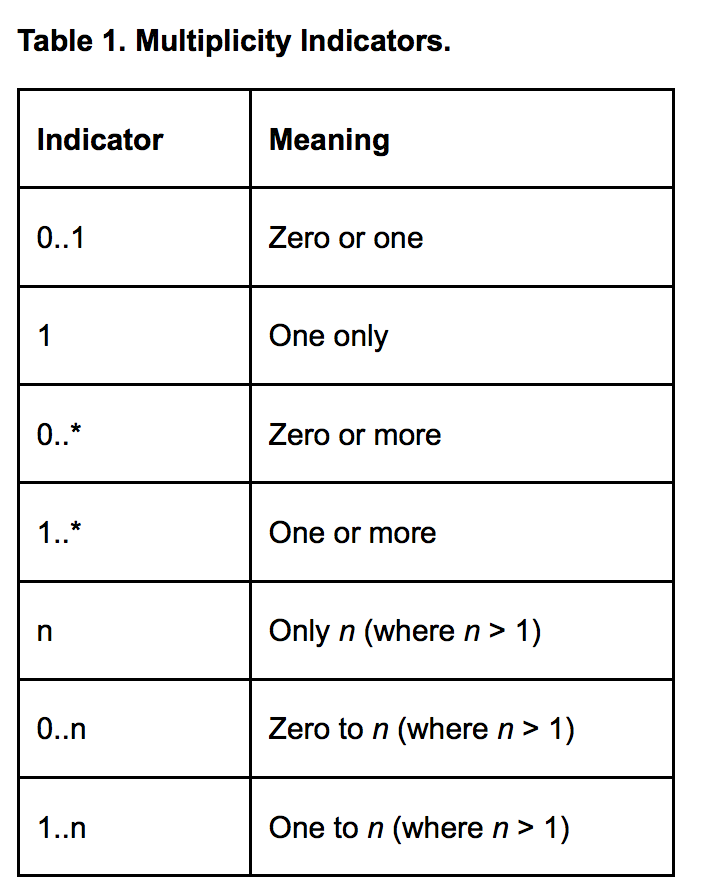Select the single n indicator cell

tap(134, 631)
